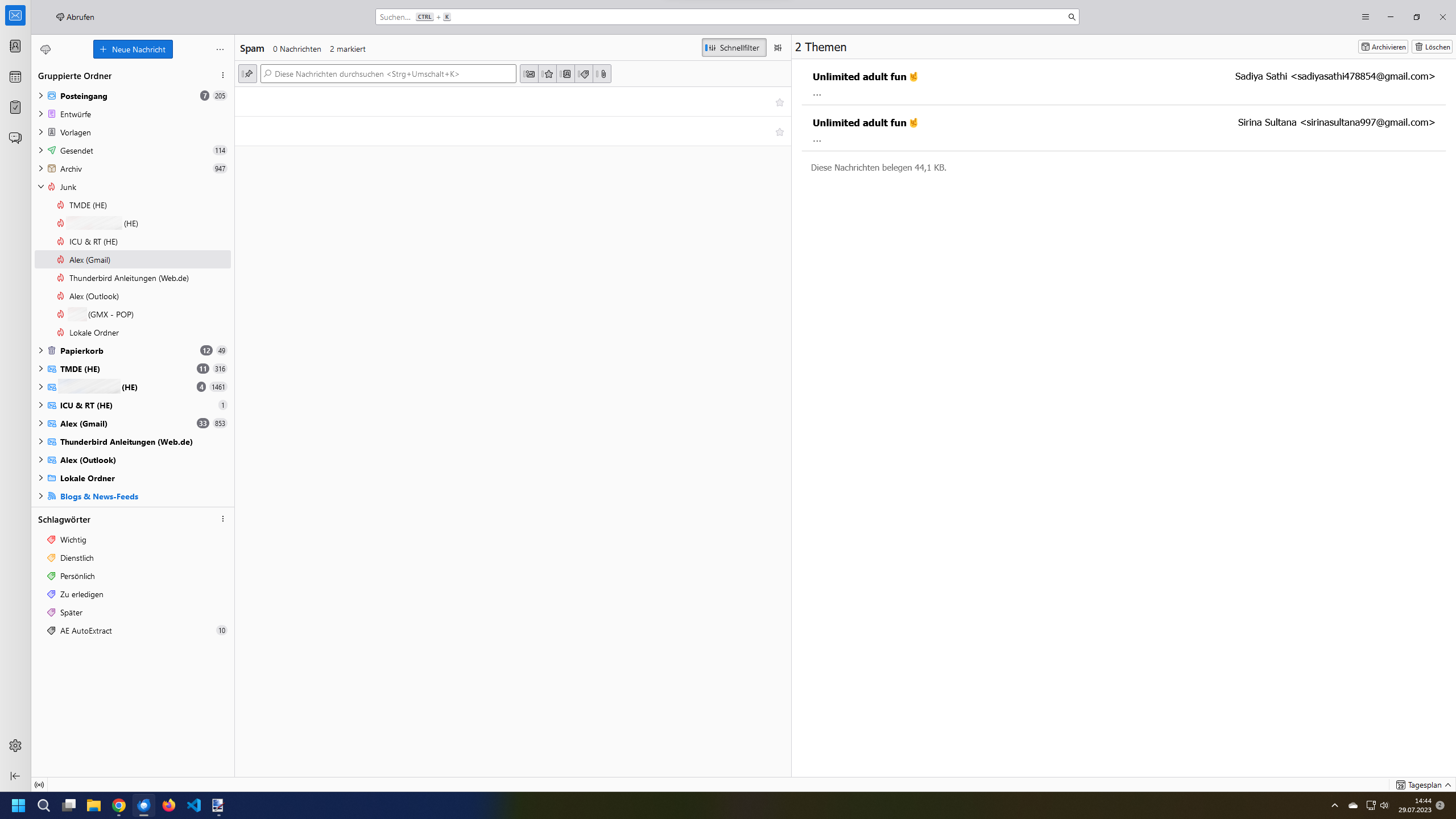Open the Tasks space

coord(15,107)
